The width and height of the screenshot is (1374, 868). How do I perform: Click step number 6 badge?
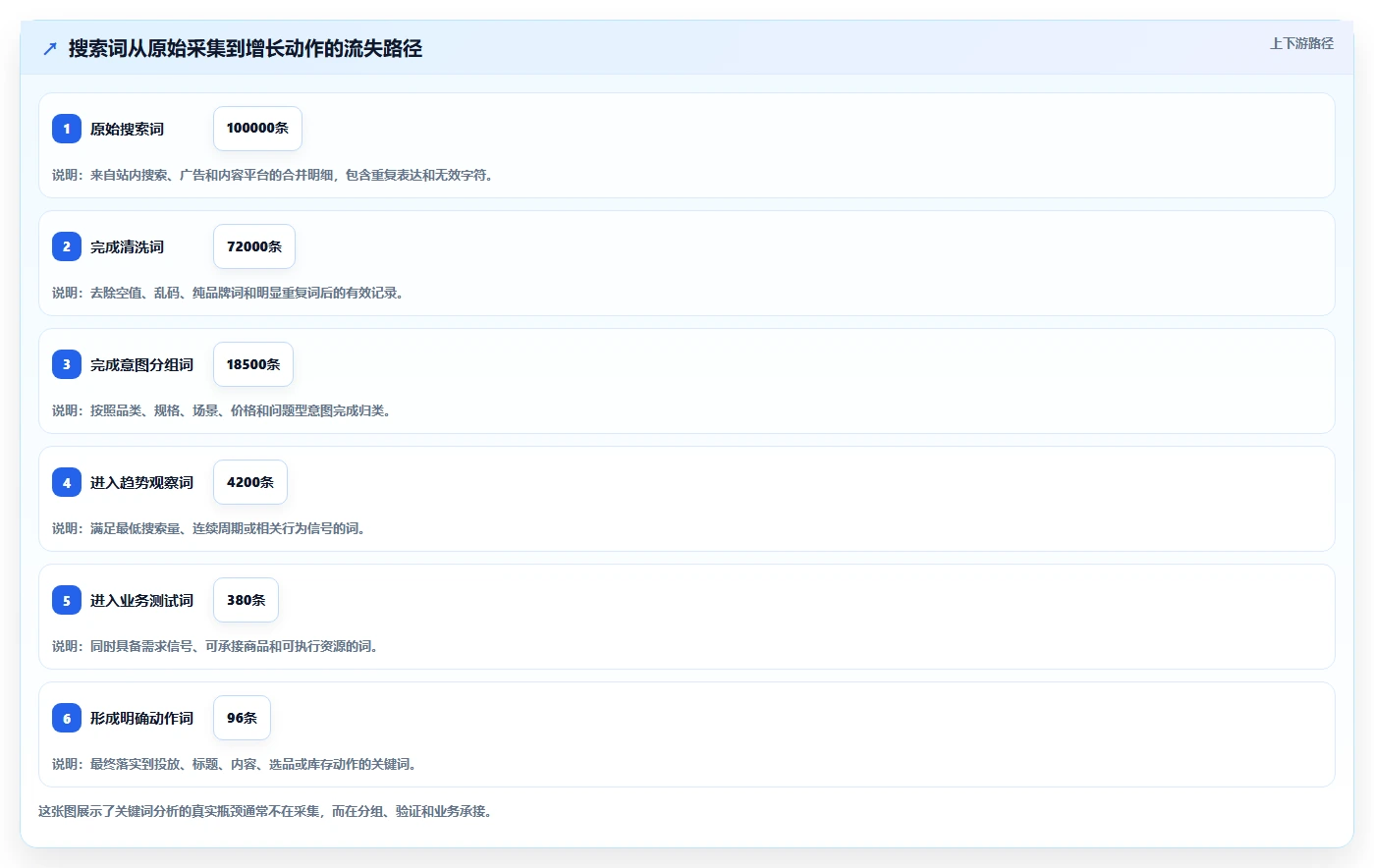[x=67, y=718]
